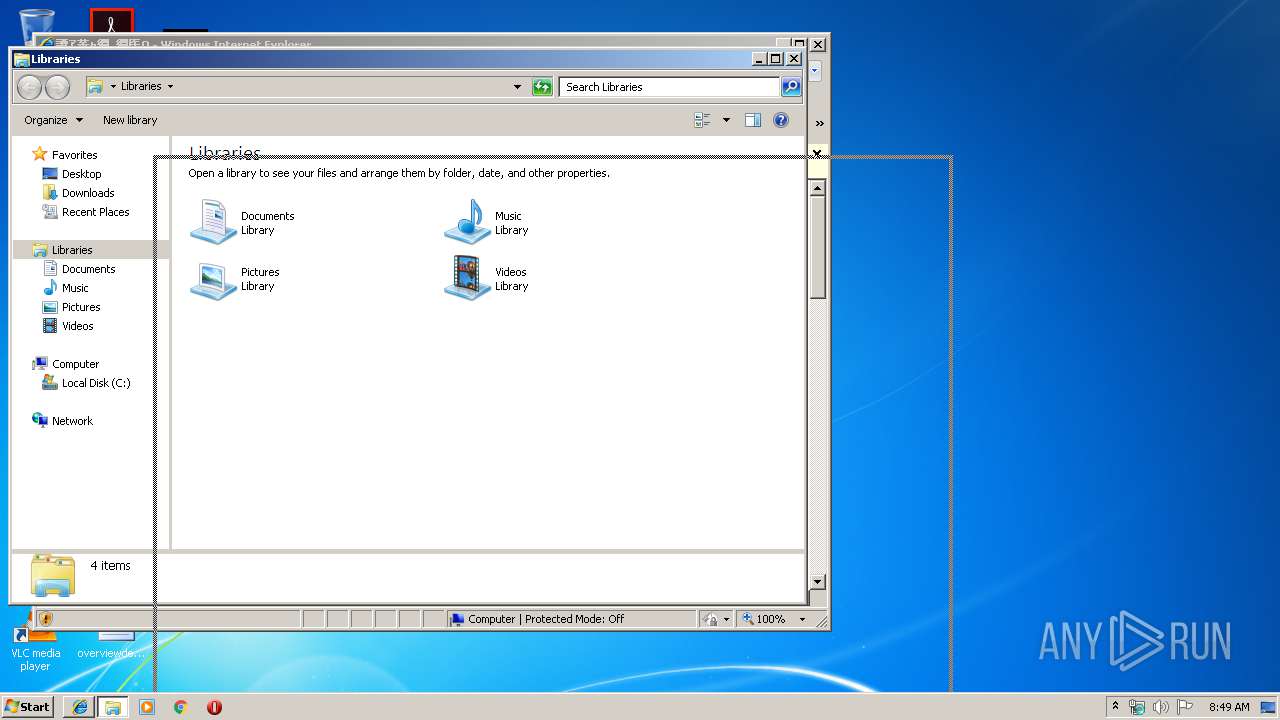Click the search magnifier button
The image size is (1280, 720).
click(x=790, y=87)
